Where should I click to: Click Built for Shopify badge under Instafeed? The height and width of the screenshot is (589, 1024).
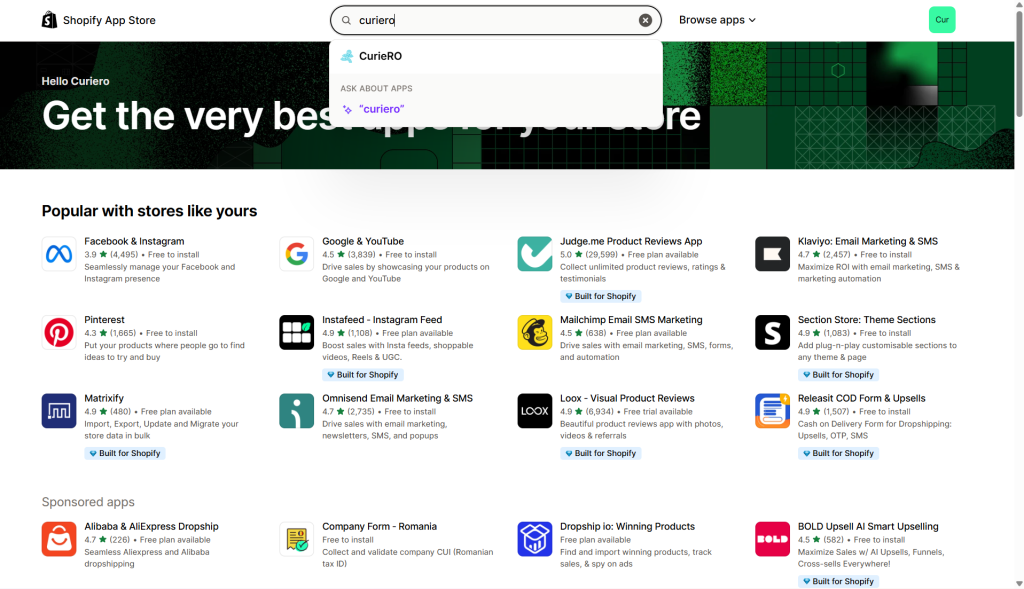[362, 375]
